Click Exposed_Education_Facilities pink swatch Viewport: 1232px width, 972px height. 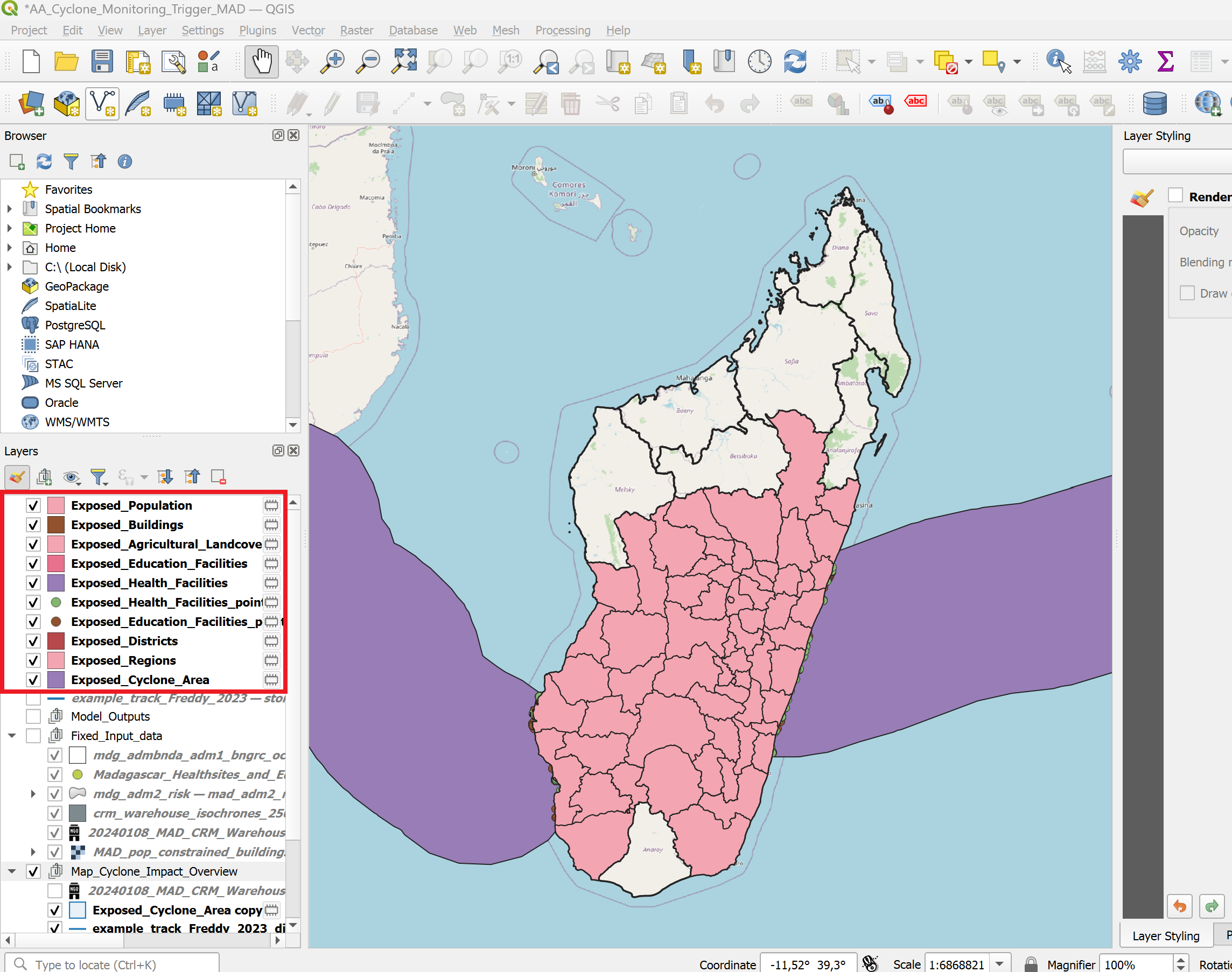click(x=56, y=564)
